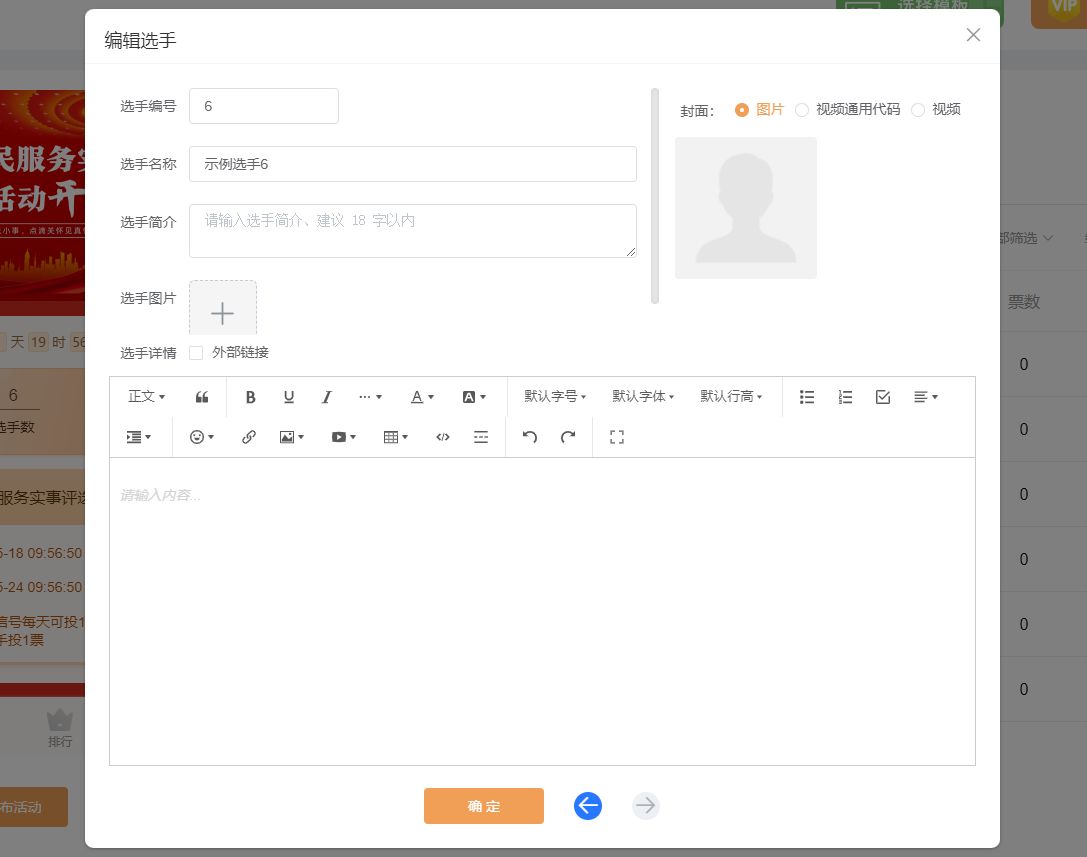Go to previous contestant with blue arrow

(588, 806)
